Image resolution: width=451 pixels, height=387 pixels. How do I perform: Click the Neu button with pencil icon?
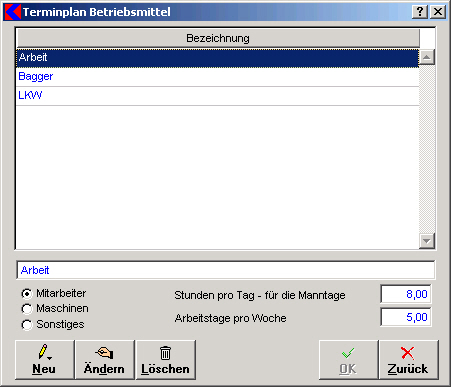[44, 360]
